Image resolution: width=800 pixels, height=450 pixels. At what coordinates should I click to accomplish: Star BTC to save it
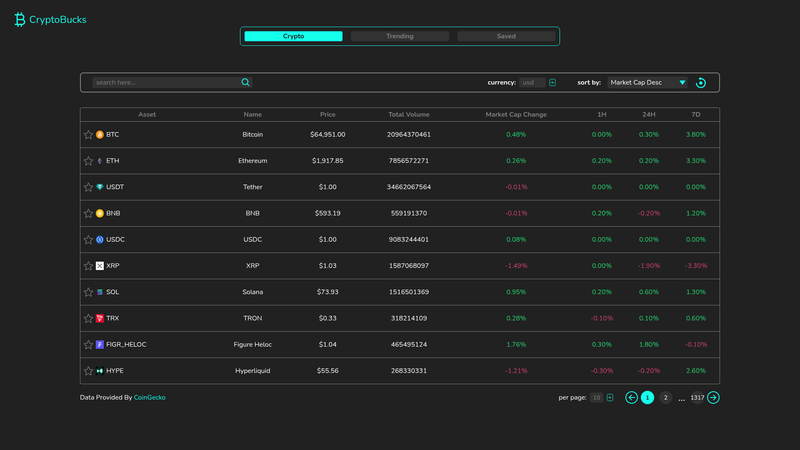tap(88, 135)
